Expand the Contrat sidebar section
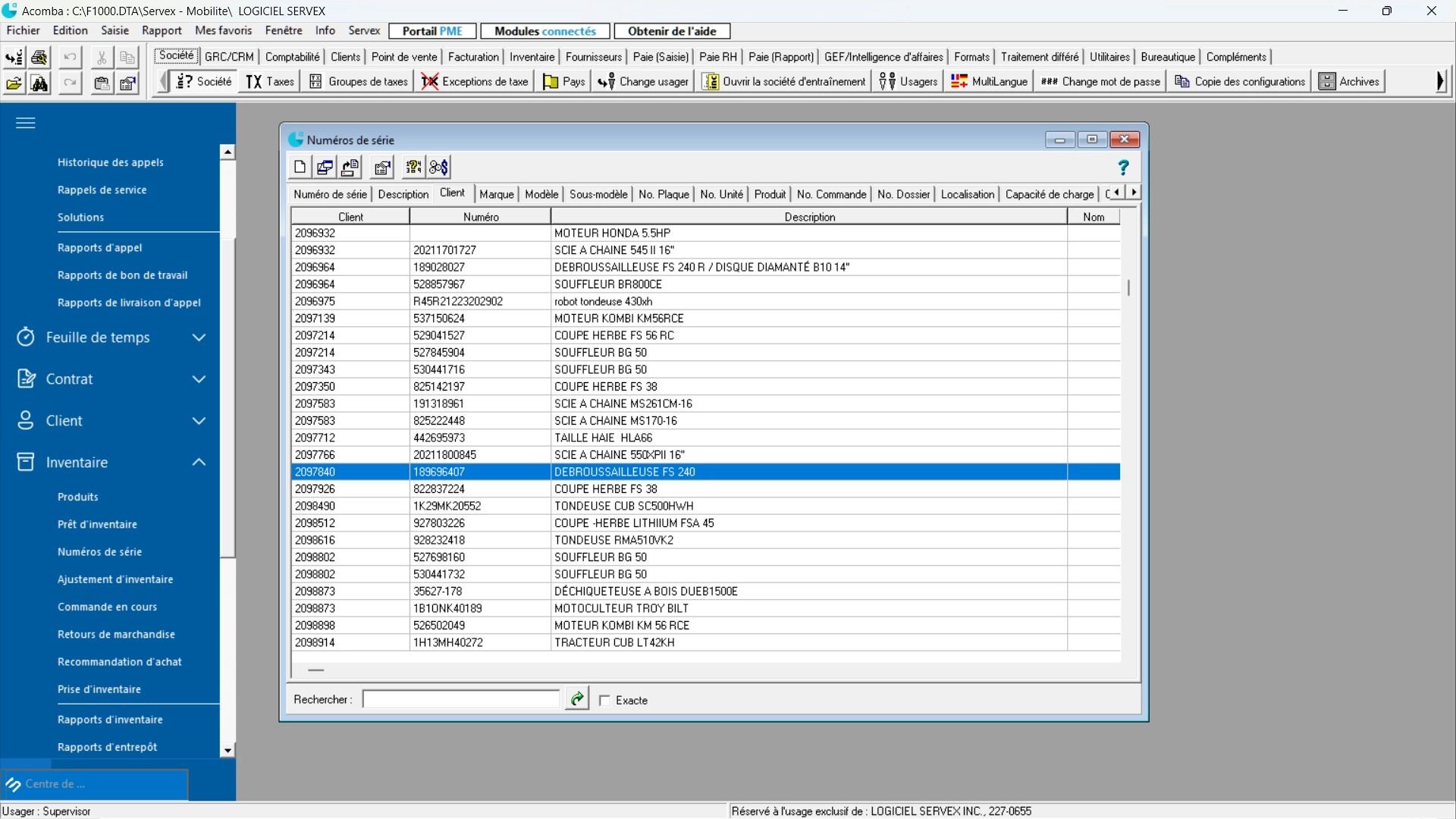Screen dimensions: 1456x819 (199, 379)
